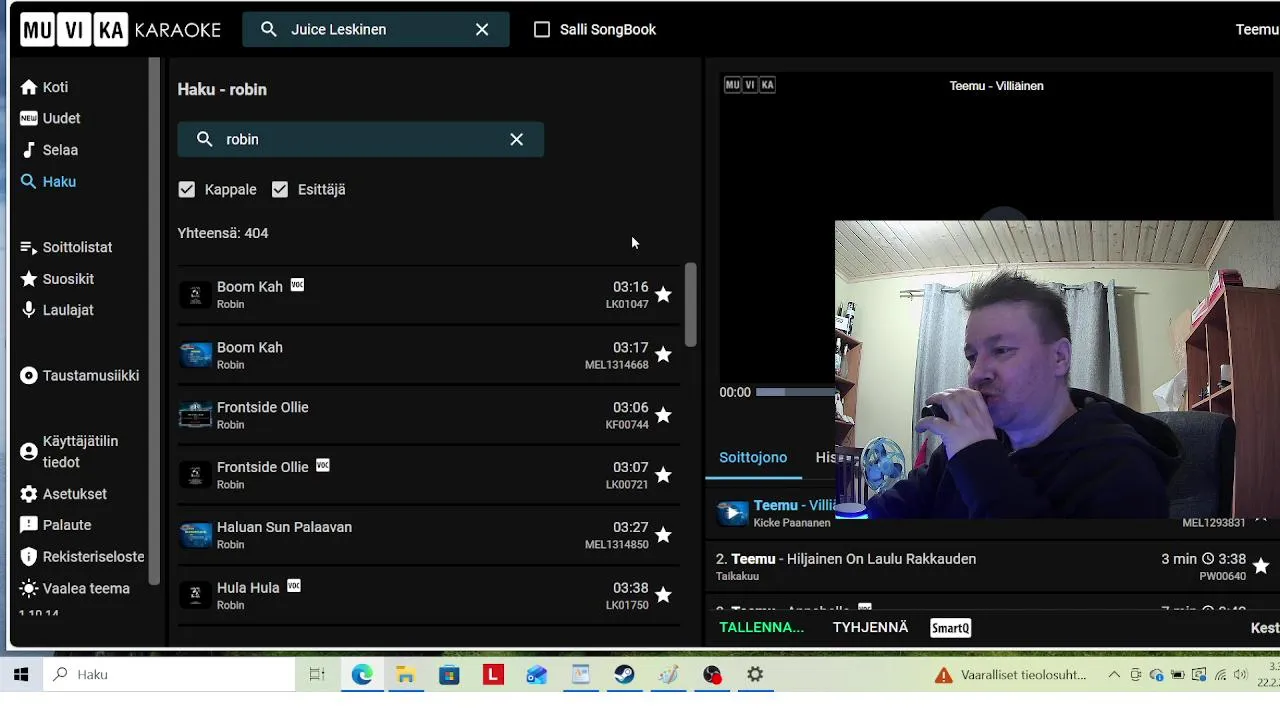The image size is (1280, 720).
Task: Click the left sidebar scrollbar
Action: click(154, 320)
